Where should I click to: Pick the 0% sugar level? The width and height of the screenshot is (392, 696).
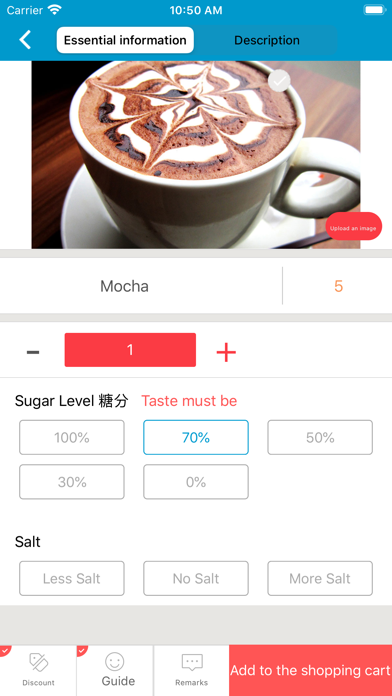point(196,482)
